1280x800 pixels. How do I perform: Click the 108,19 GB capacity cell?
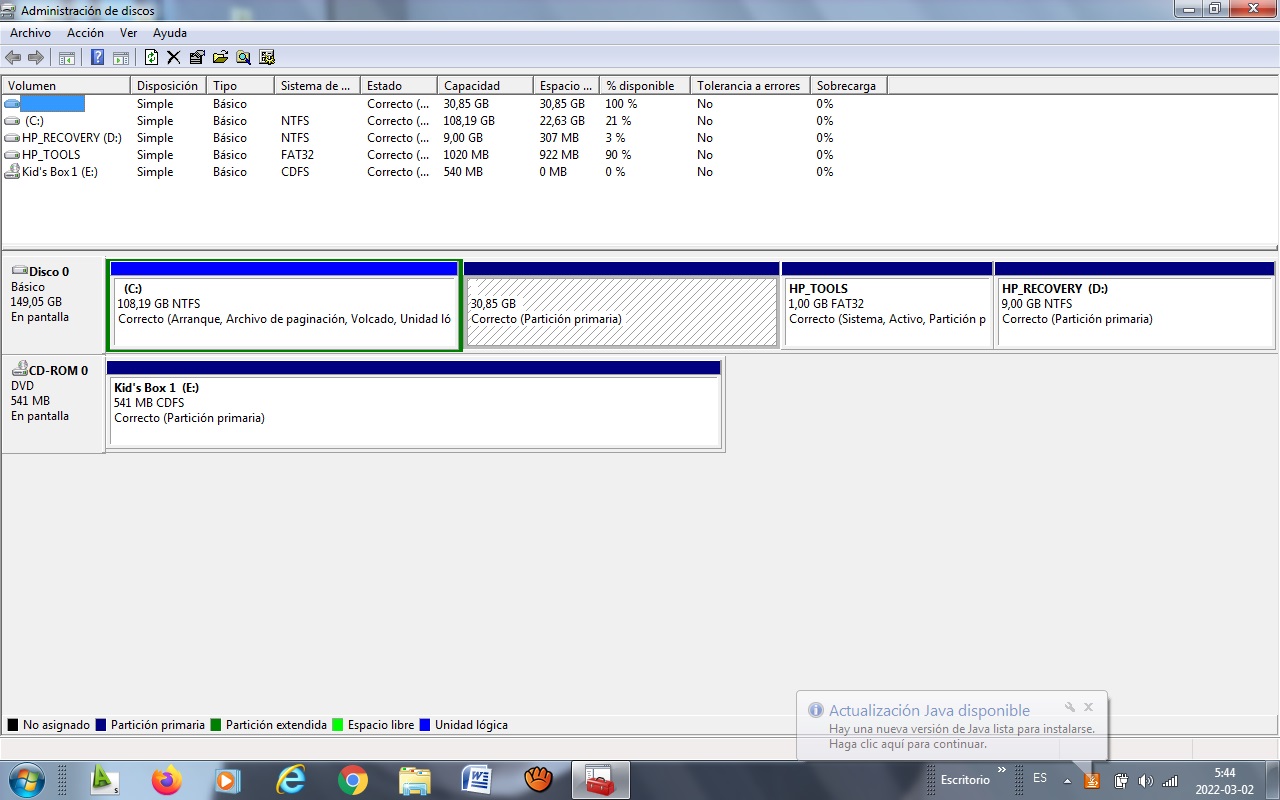point(469,121)
